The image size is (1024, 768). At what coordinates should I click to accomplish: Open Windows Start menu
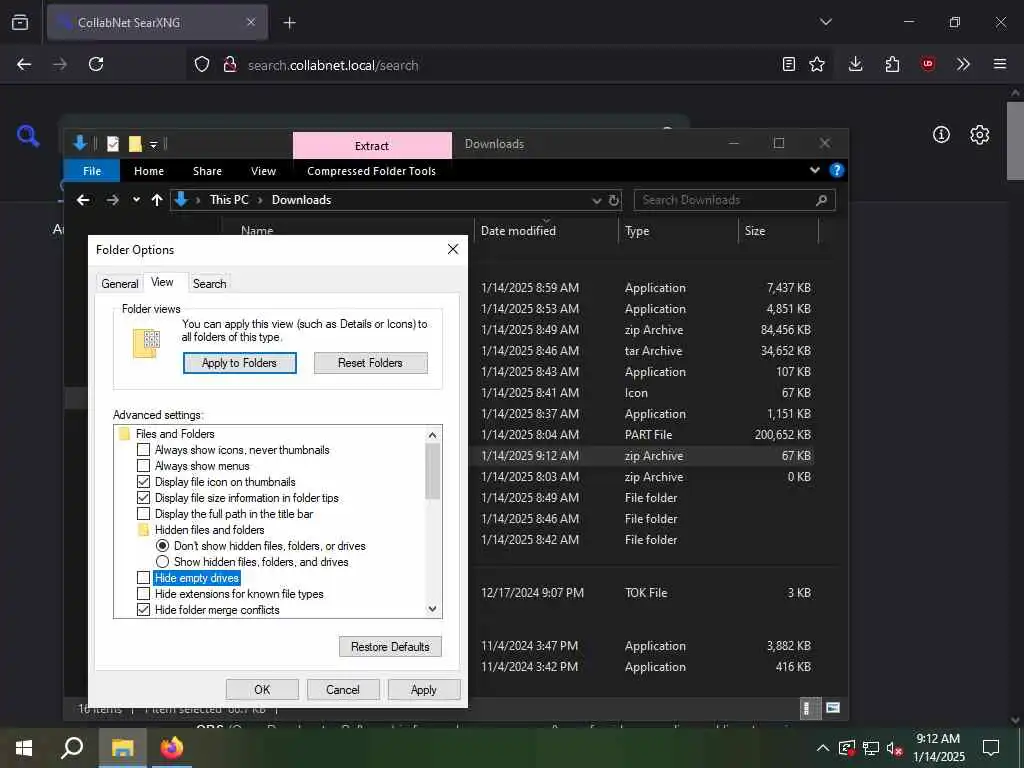(x=24, y=748)
